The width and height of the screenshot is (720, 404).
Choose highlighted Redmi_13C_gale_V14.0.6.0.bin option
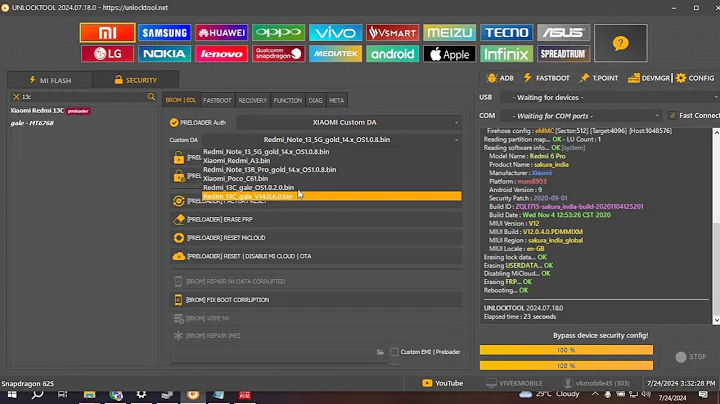332,196
